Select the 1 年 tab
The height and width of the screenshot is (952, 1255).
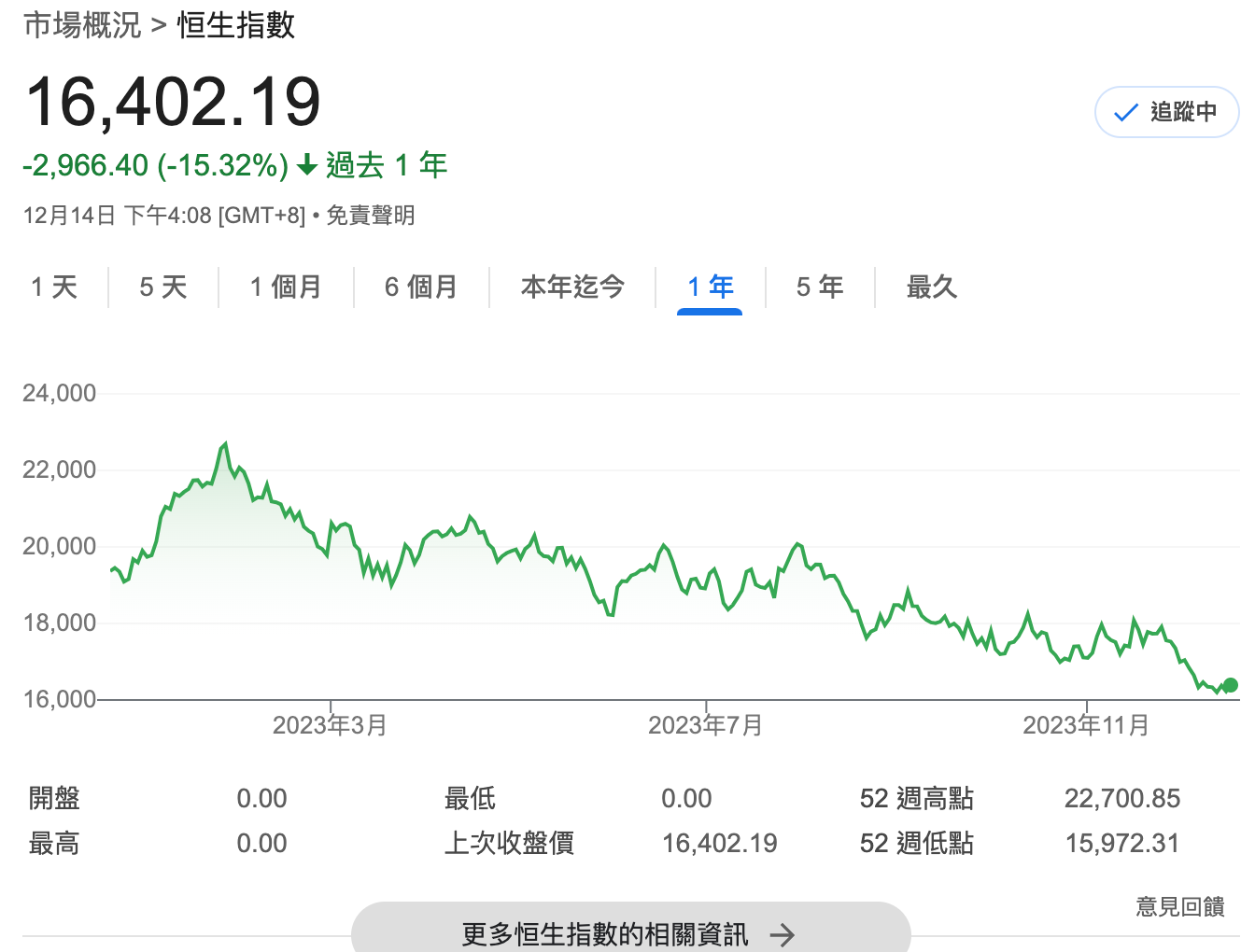711,287
